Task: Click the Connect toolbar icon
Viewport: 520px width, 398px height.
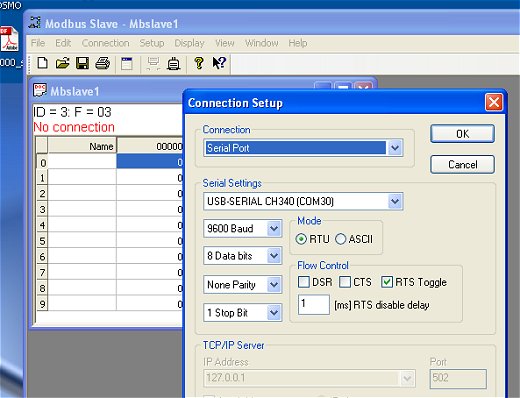Action: pos(153,63)
